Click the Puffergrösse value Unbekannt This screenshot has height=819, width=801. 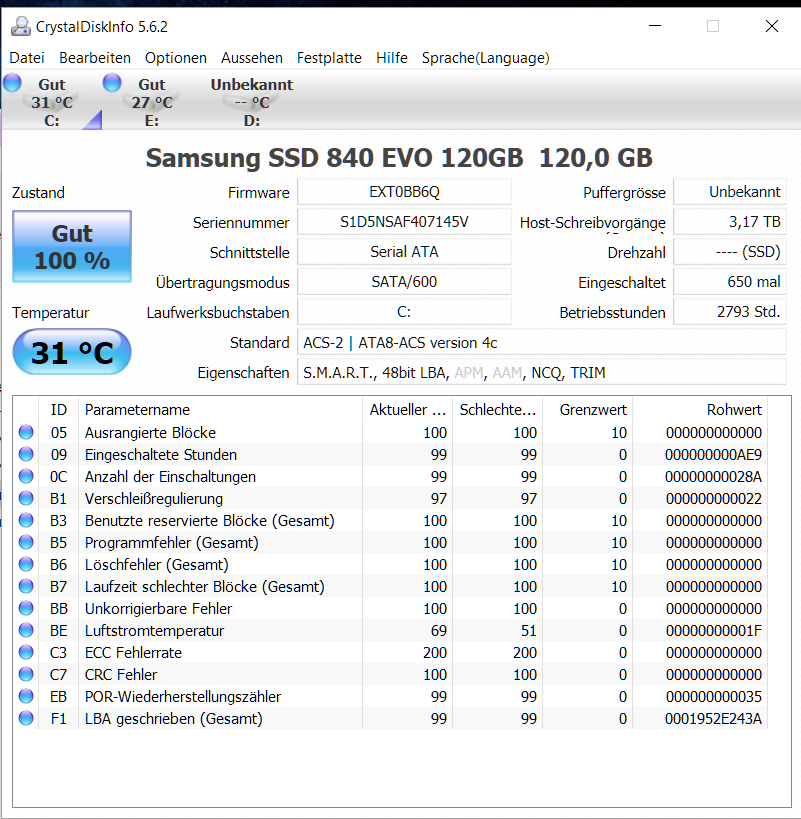tap(730, 192)
